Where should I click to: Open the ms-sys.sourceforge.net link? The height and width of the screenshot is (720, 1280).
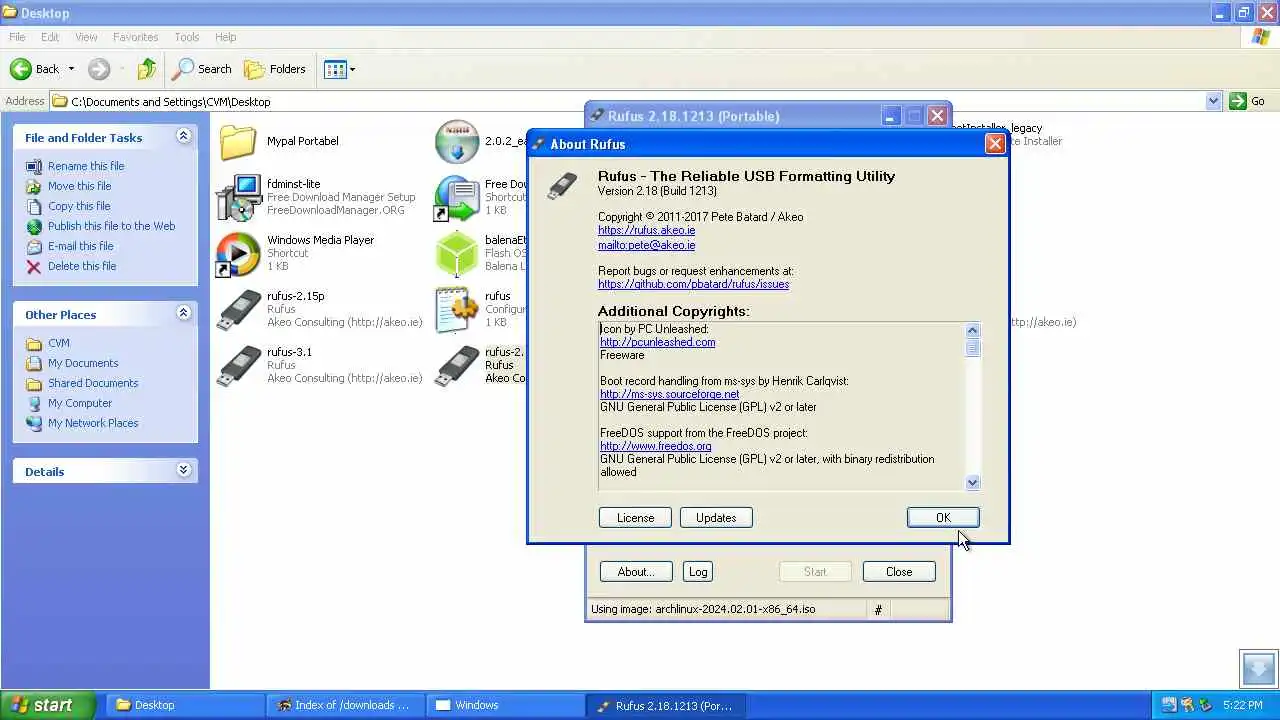(669, 394)
